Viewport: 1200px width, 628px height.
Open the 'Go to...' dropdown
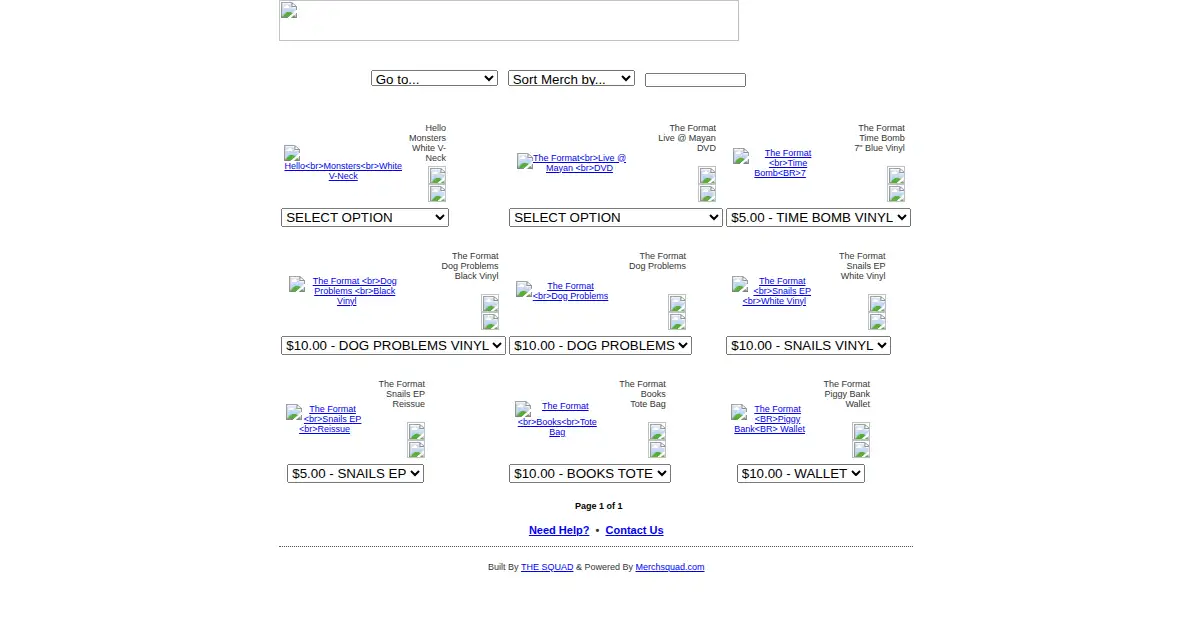point(434,79)
